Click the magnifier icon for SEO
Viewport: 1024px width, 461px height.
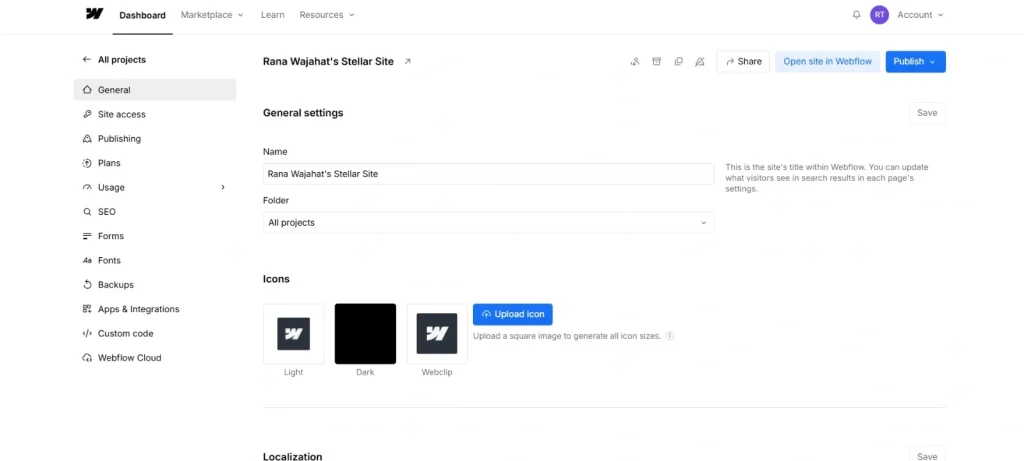87,212
